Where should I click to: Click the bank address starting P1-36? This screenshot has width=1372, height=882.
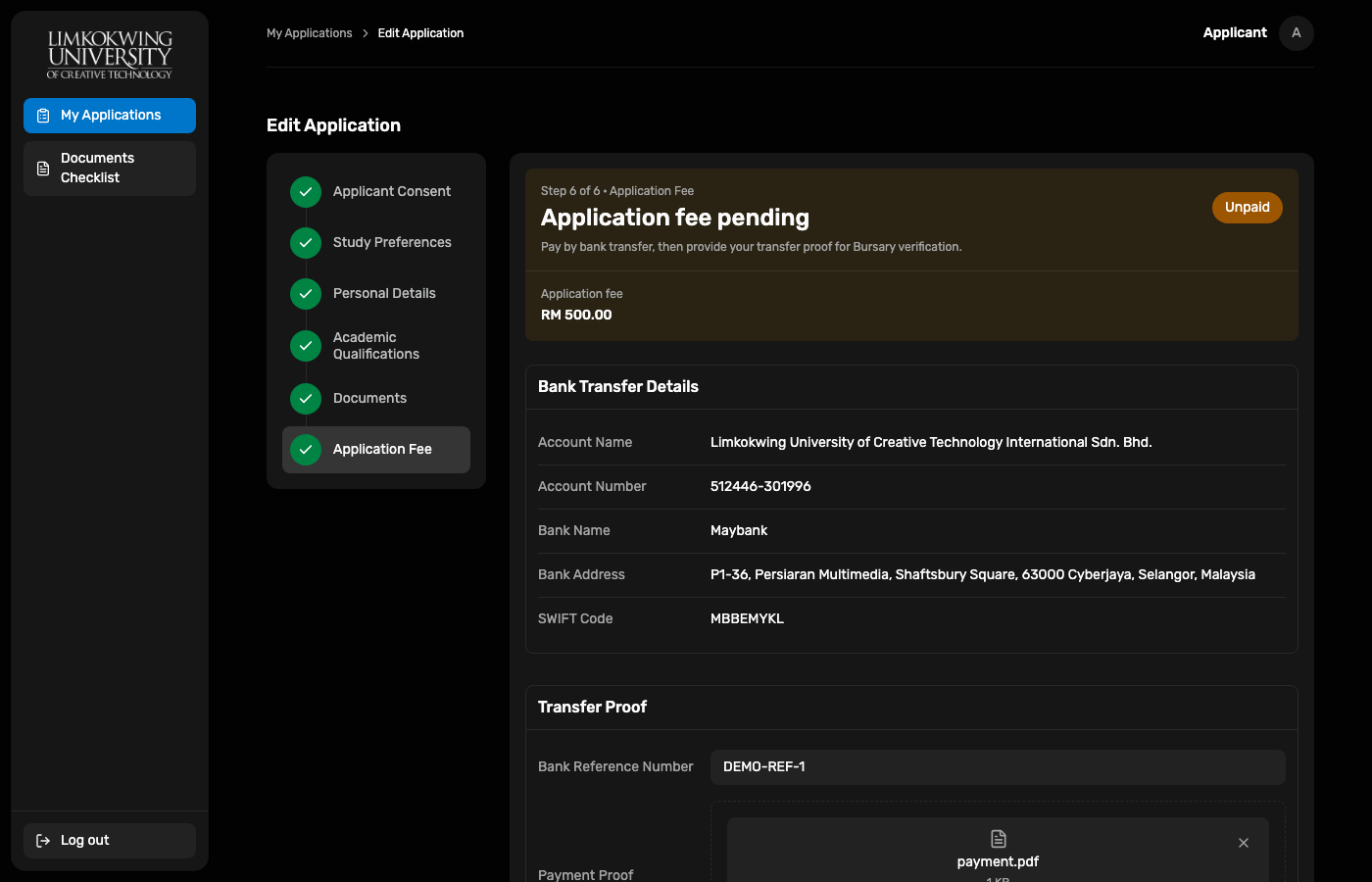pyautogui.click(x=983, y=575)
